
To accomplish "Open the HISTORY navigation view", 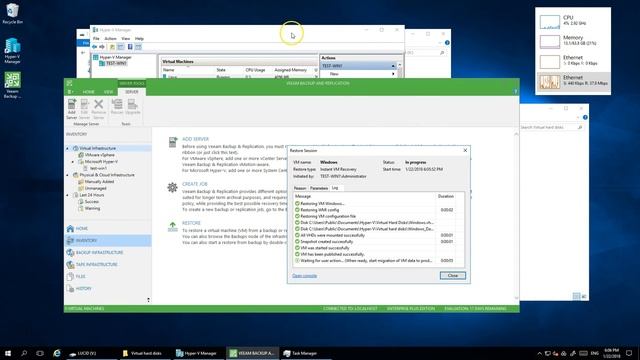I will (108, 289).
